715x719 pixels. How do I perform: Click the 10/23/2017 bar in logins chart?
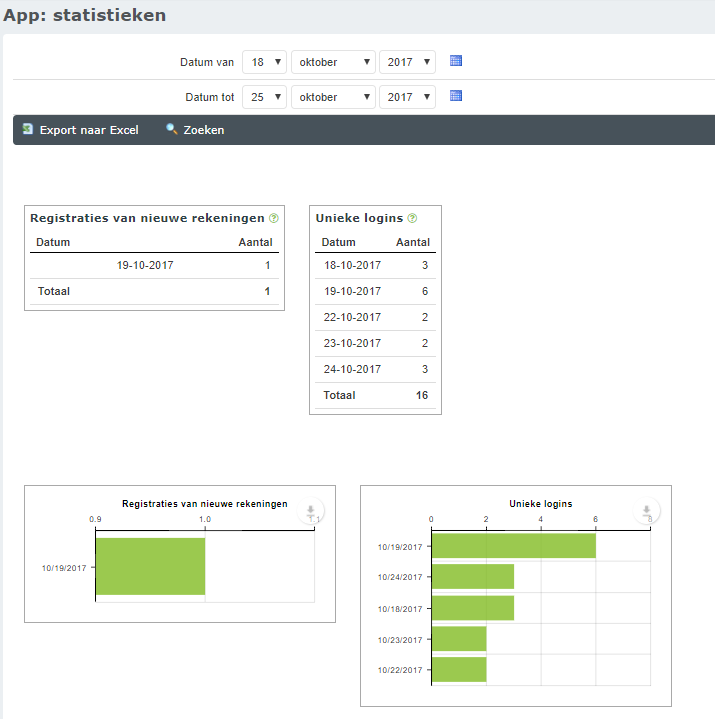[x=459, y=639]
